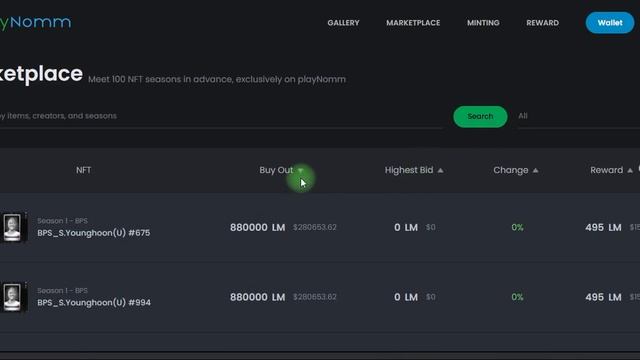Click Season 1 – BPS label above #994
This screenshot has width=640, height=360.
(x=62, y=291)
